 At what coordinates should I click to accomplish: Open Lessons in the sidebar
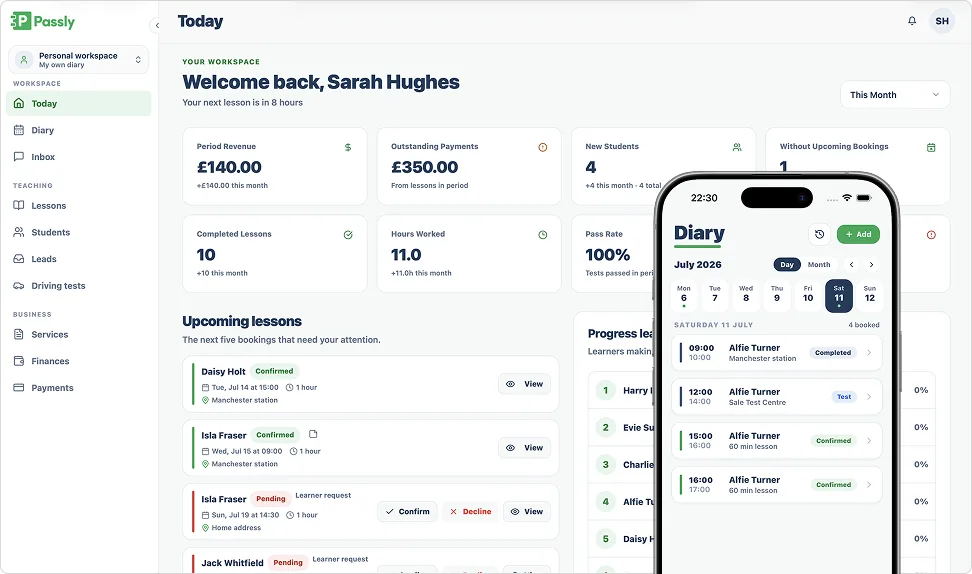pos(79,206)
